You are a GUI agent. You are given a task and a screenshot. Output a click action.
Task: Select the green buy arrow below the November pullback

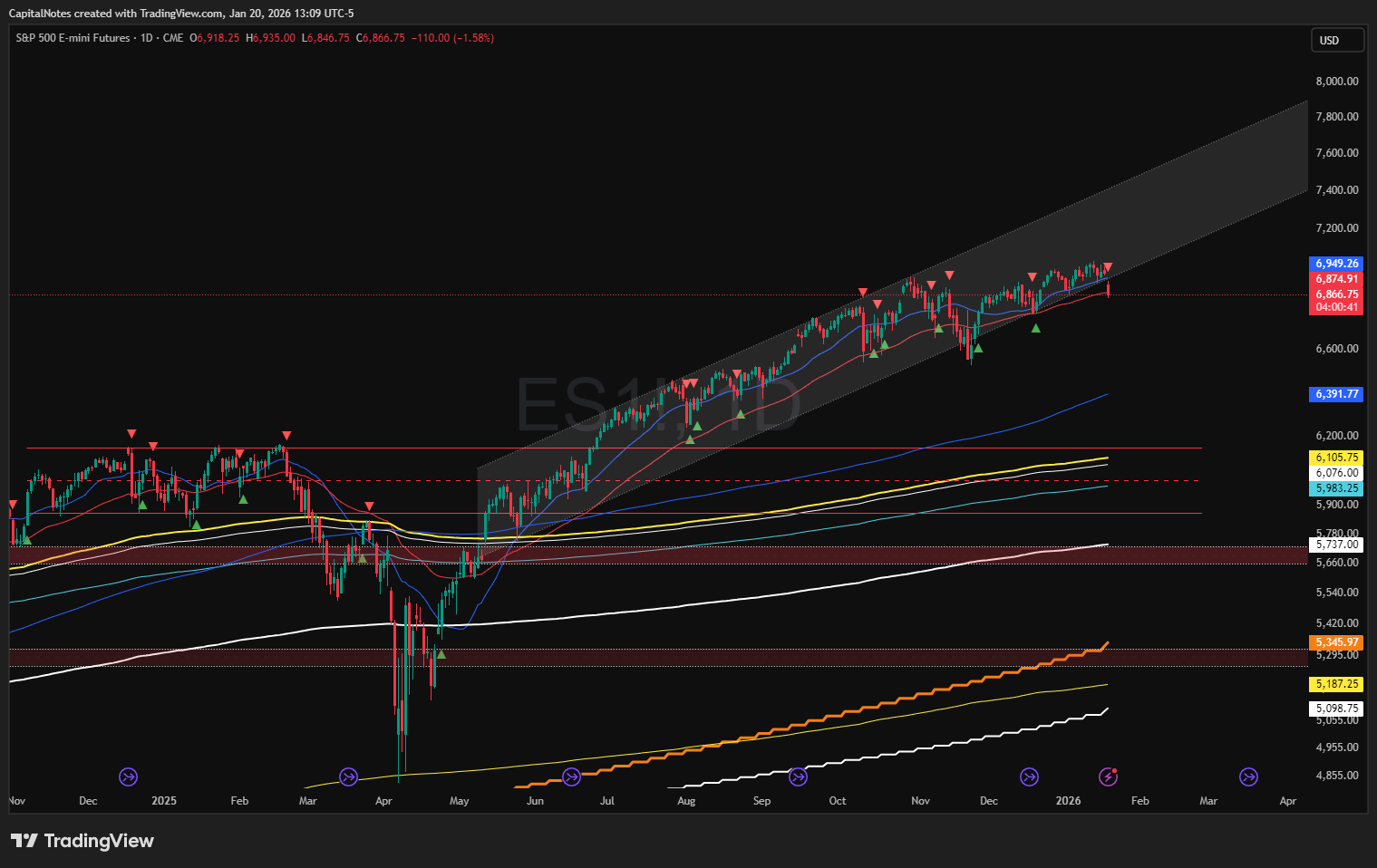977,346
